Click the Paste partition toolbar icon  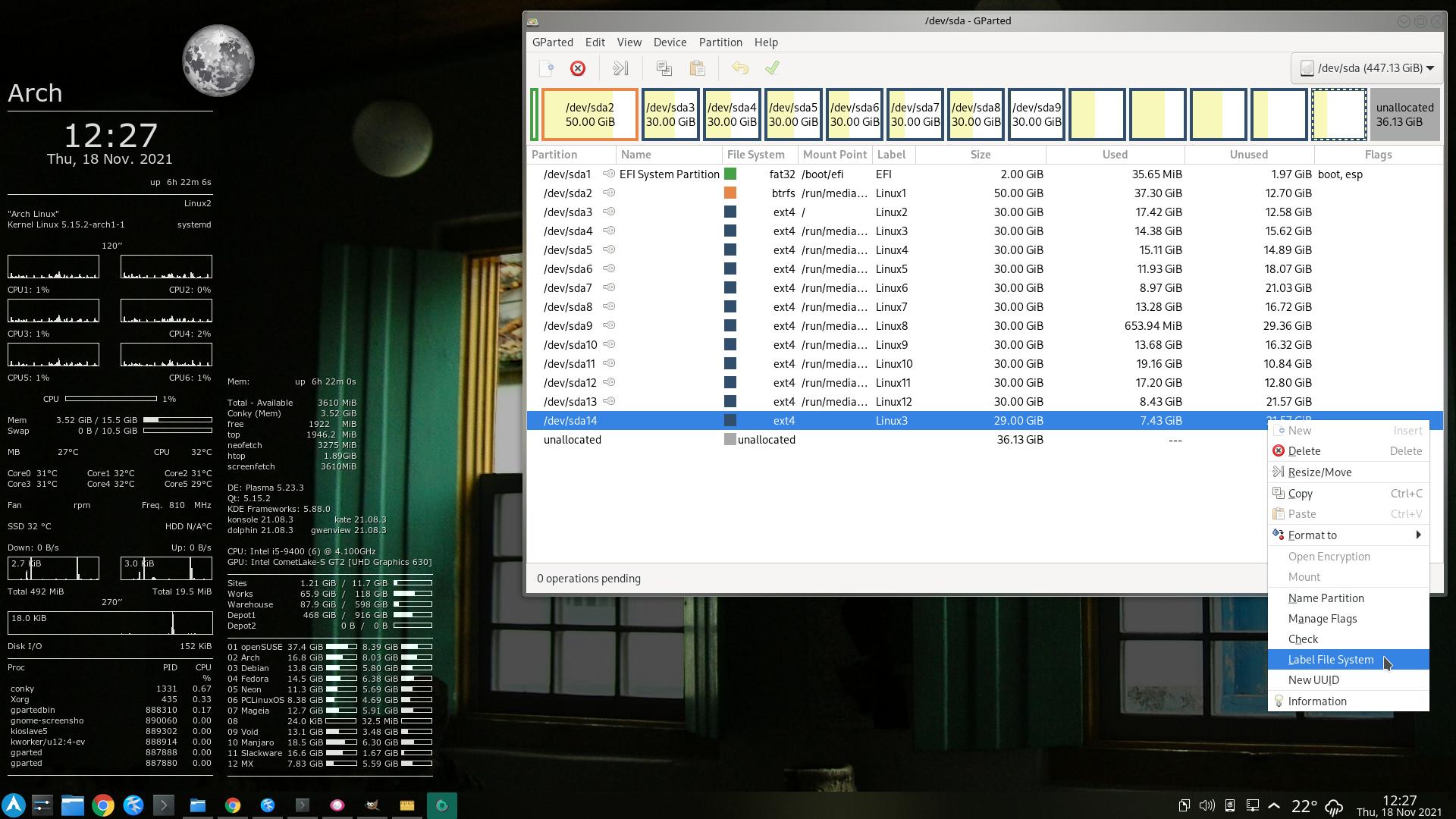pos(698,68)
